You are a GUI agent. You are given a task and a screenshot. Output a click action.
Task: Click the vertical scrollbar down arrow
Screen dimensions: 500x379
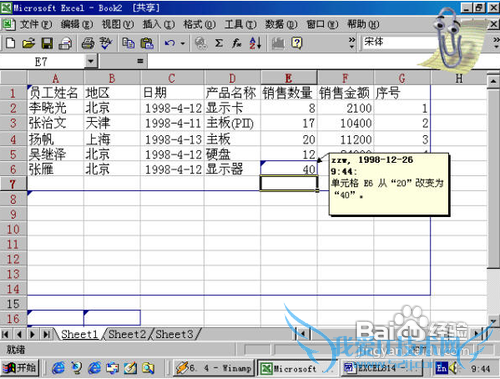pos(493,321)
